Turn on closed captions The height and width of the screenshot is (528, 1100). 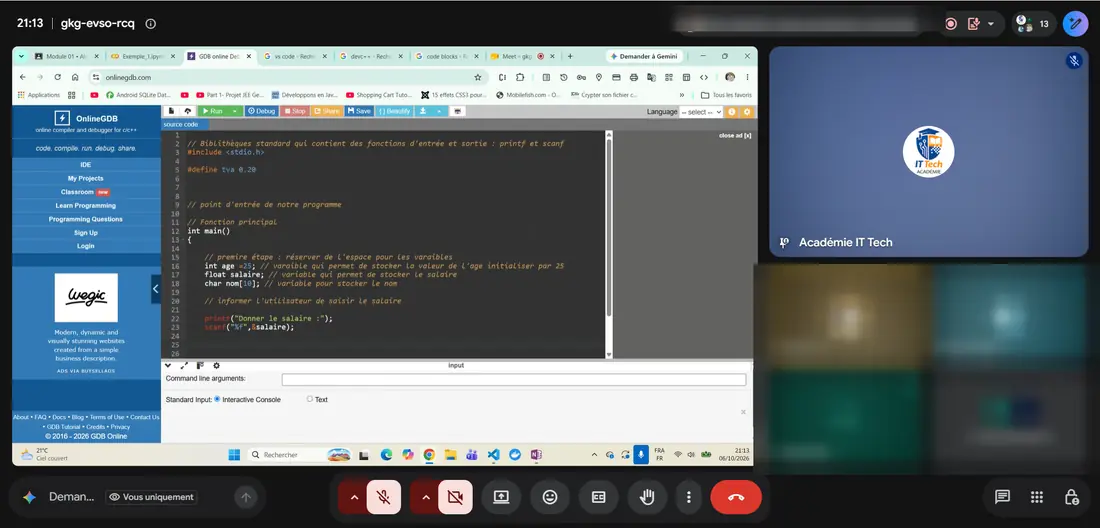tap(598, 497)
